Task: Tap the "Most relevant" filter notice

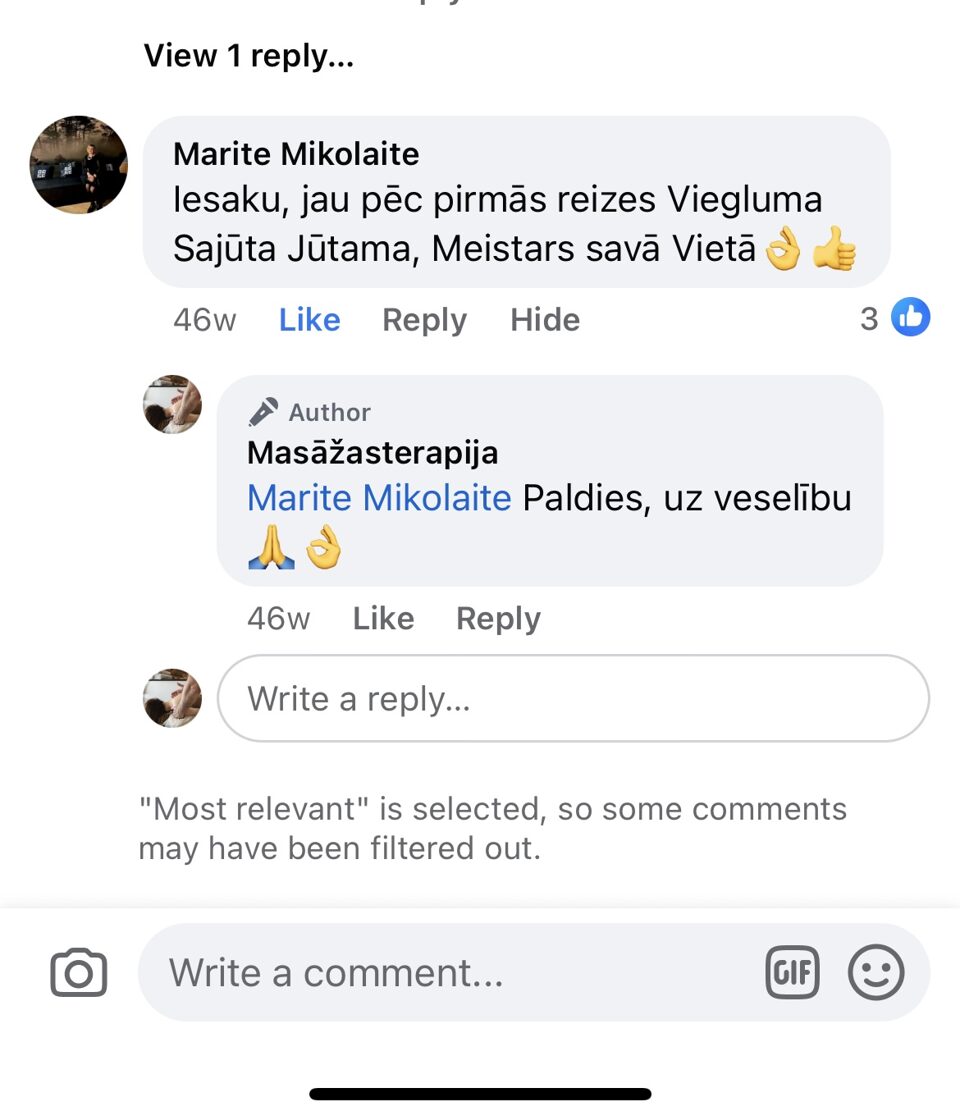Action: (492, 828)
